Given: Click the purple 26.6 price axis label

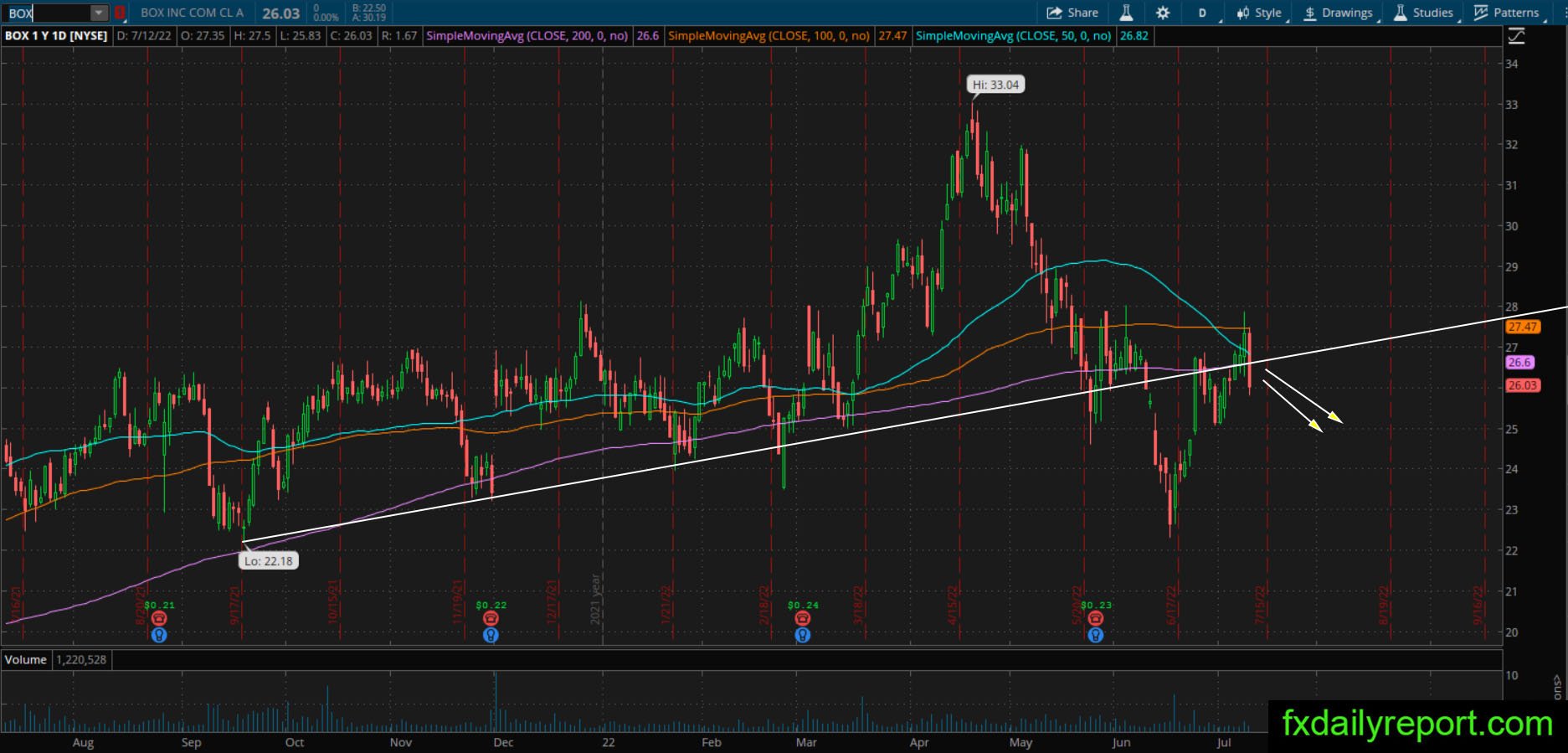Looking at the screenshot, I should tap(1519, 363).
